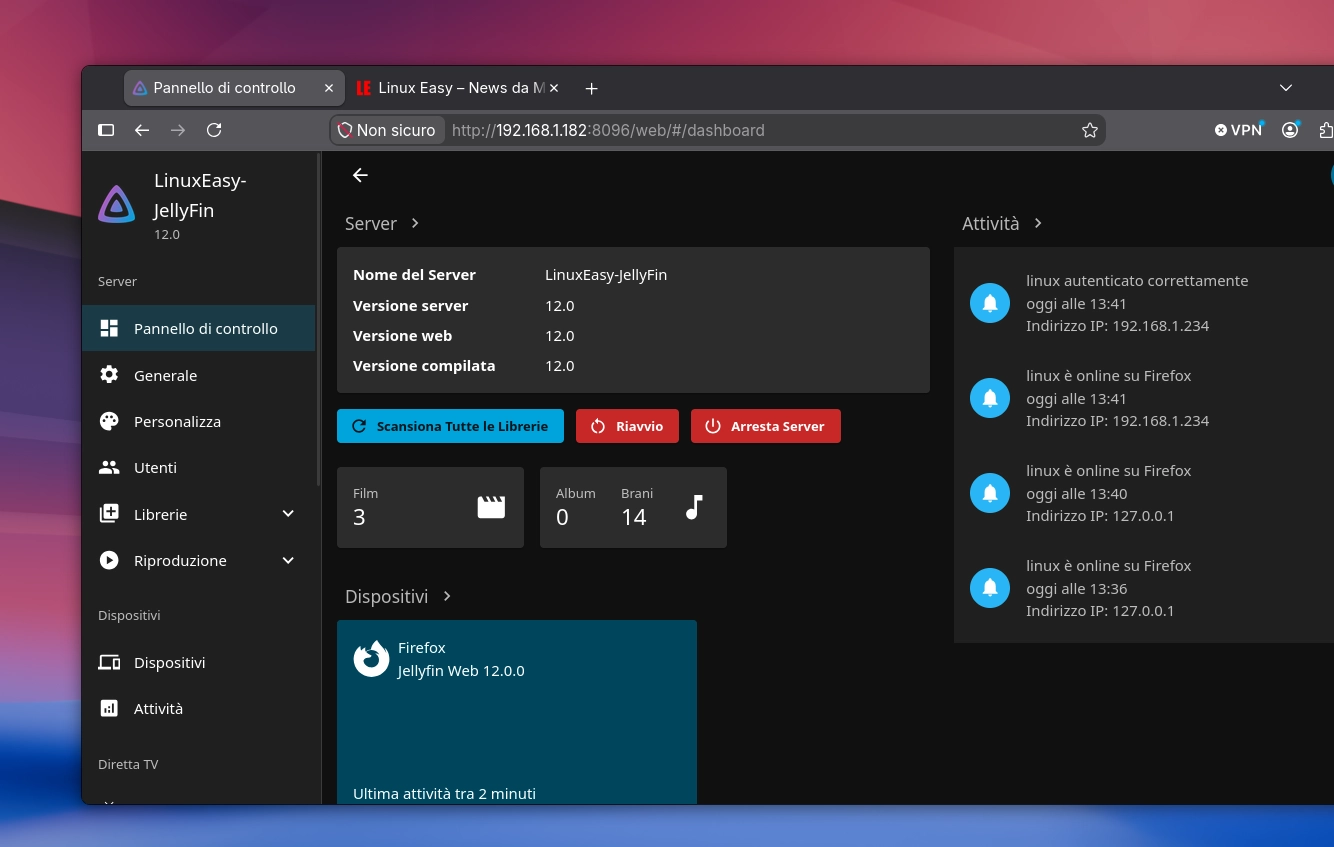The image size is (1334, 847).
Task: Click the browser forward arrow
Action: (178, 130)
